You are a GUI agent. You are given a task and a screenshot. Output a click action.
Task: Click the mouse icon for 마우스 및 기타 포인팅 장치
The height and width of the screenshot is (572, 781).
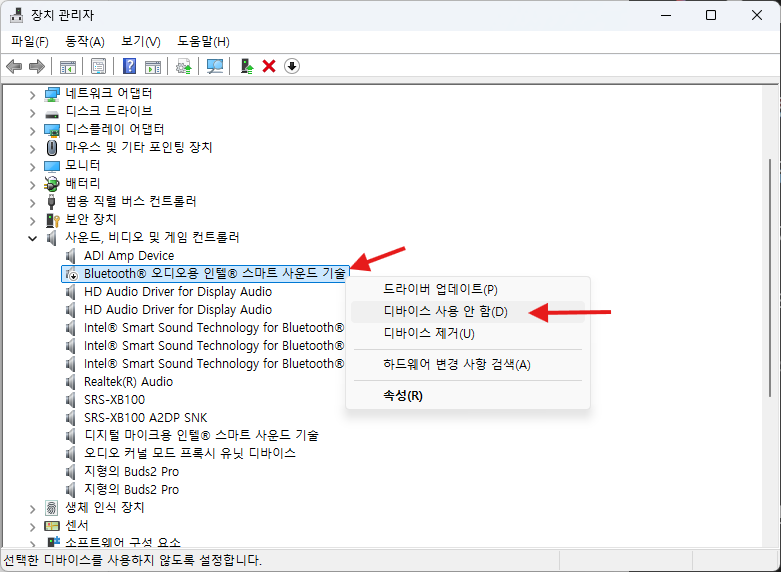52,147
